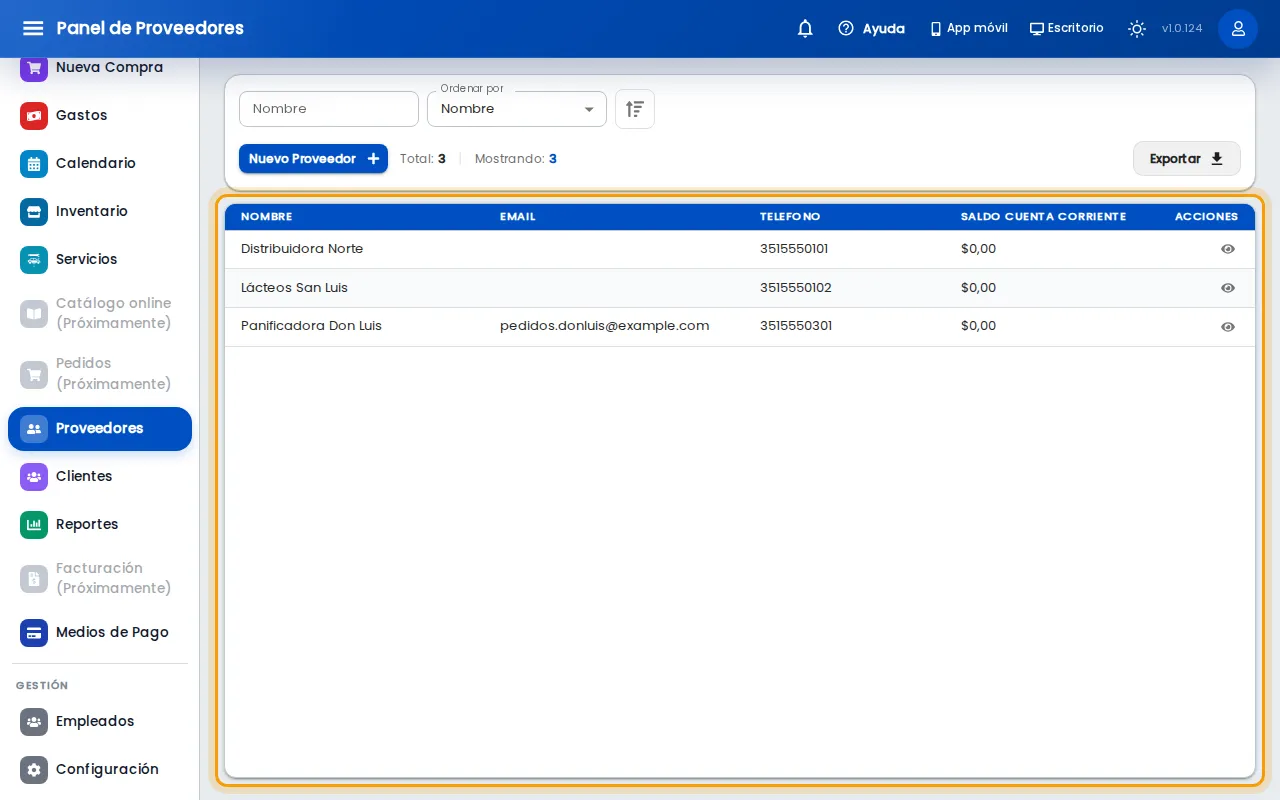
Task: Click the v1.0.124 version label
Action: (1182, 28)
